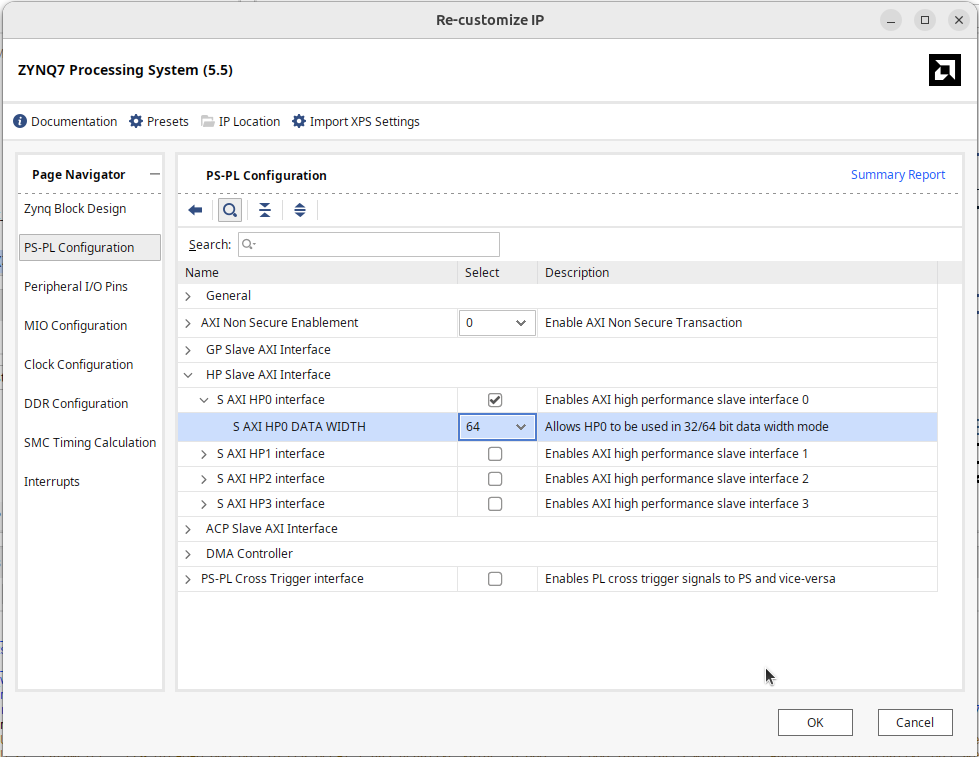Click the Expand All toolbar icon
This screenshot has width=979, height=757.
tap(300, 210)
